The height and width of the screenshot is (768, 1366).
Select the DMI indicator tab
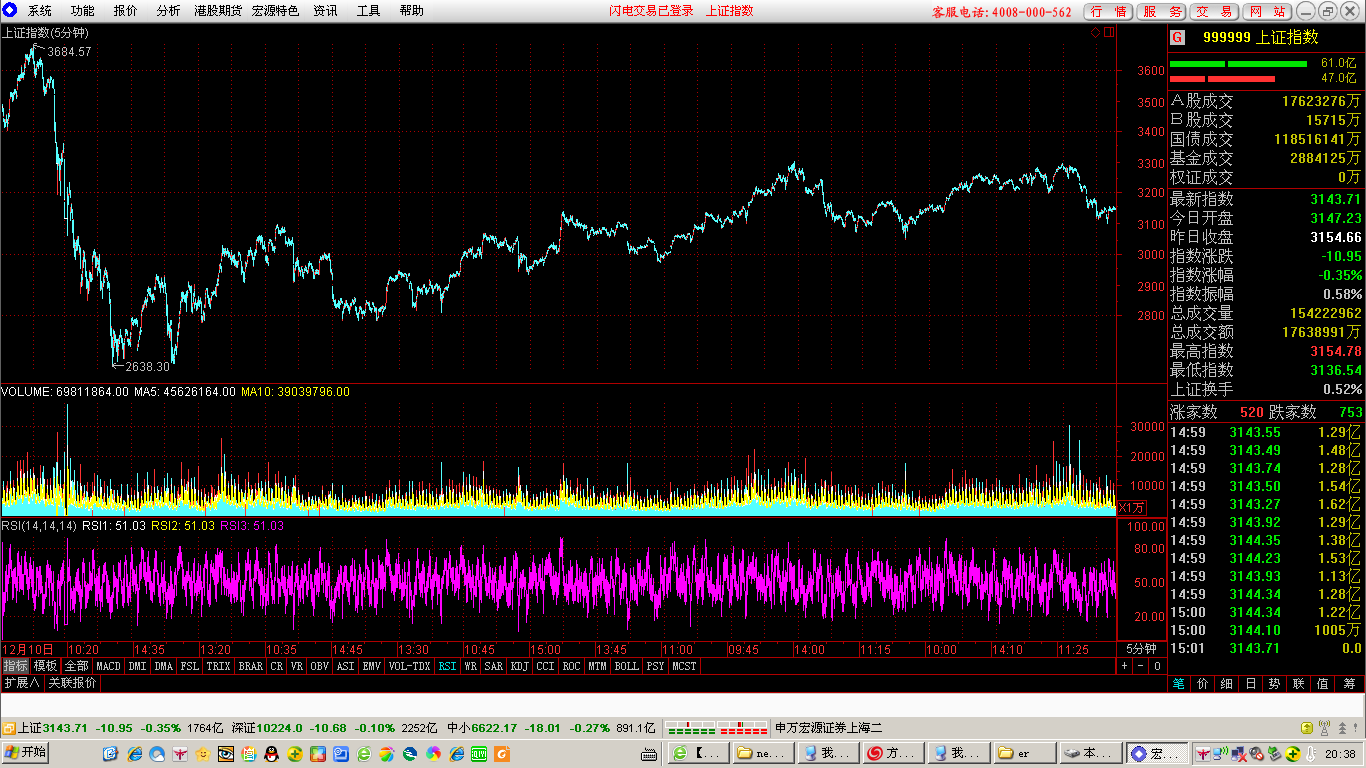(137, 666)
